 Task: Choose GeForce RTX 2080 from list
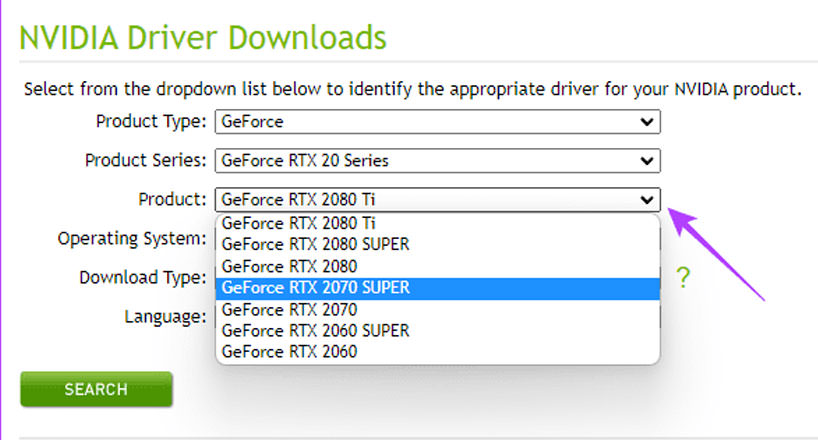pos(437,266)
